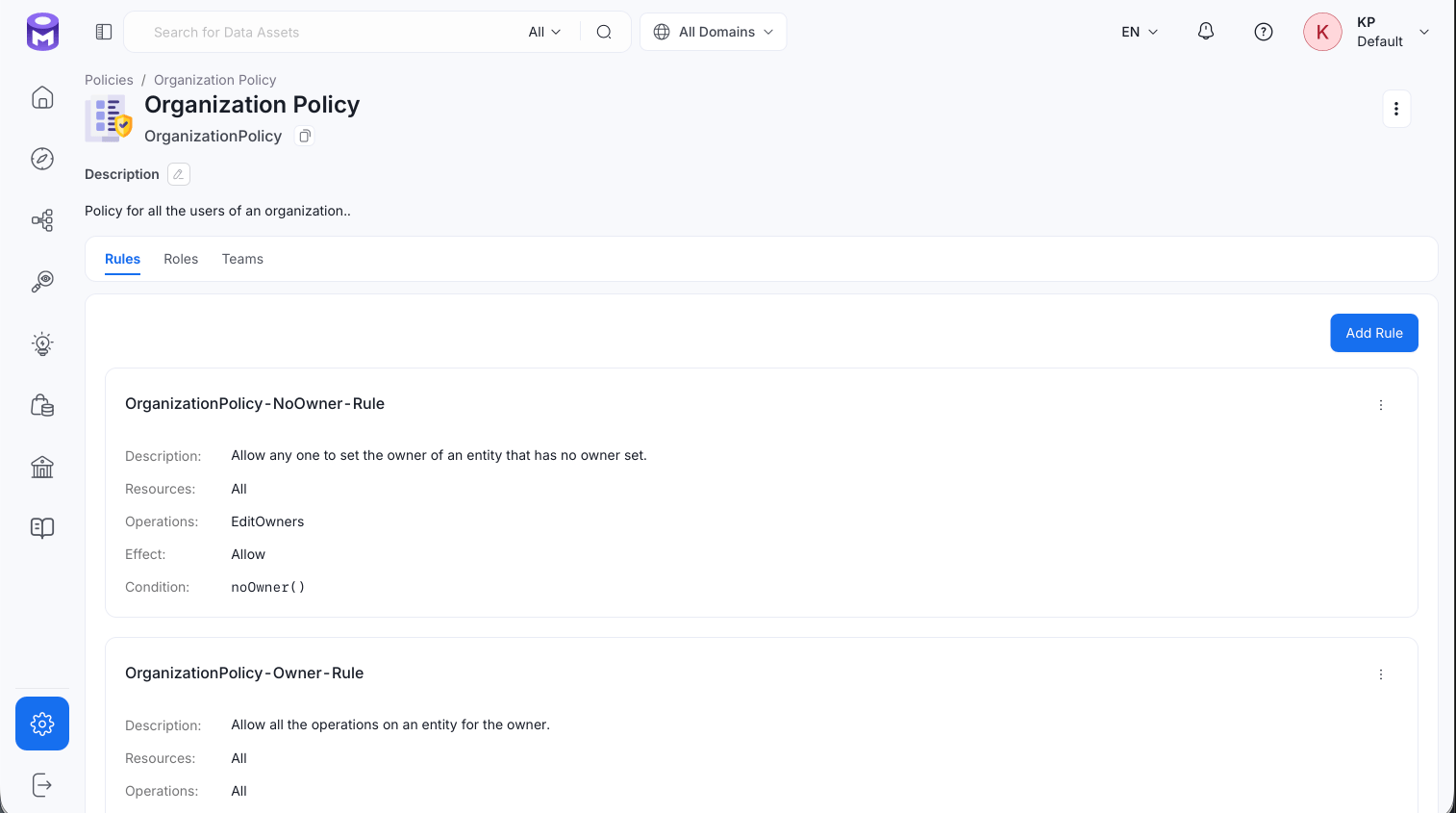Switch to the Roles tab
This screenshot has width=1456, height=813.
coord(181,259)
